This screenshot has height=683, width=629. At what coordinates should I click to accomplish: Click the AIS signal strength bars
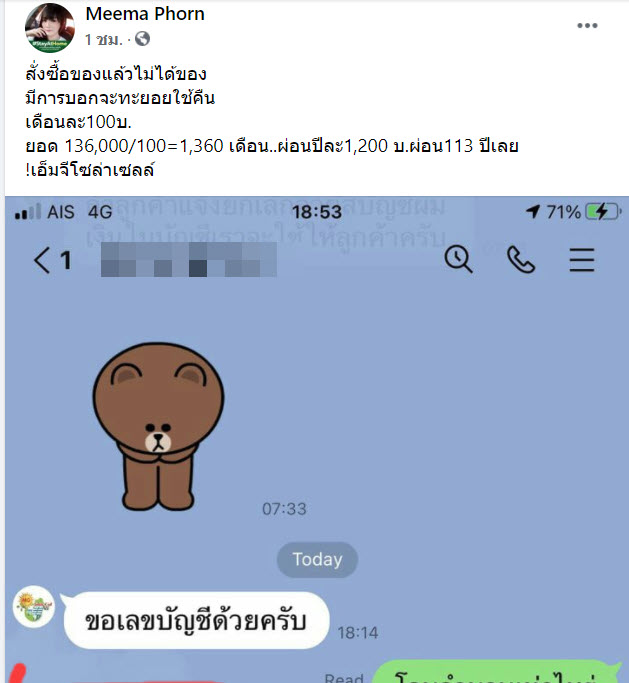28,212
